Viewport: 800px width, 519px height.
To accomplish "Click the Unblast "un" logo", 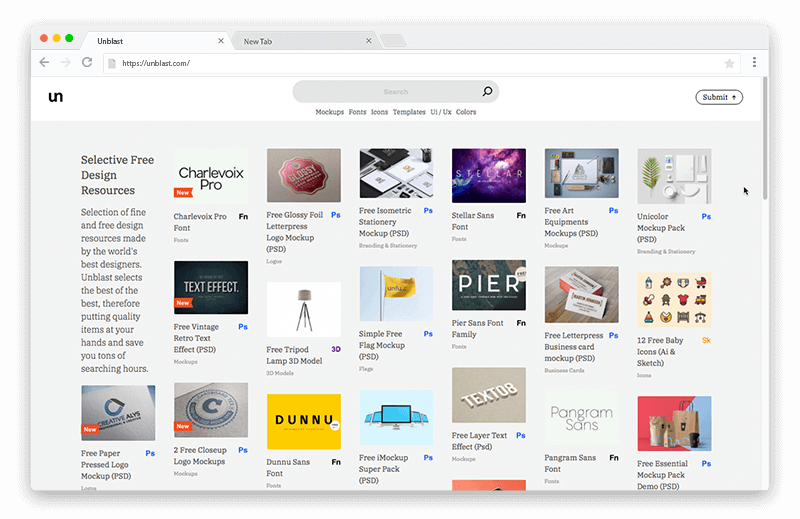I will pos(56,97).
